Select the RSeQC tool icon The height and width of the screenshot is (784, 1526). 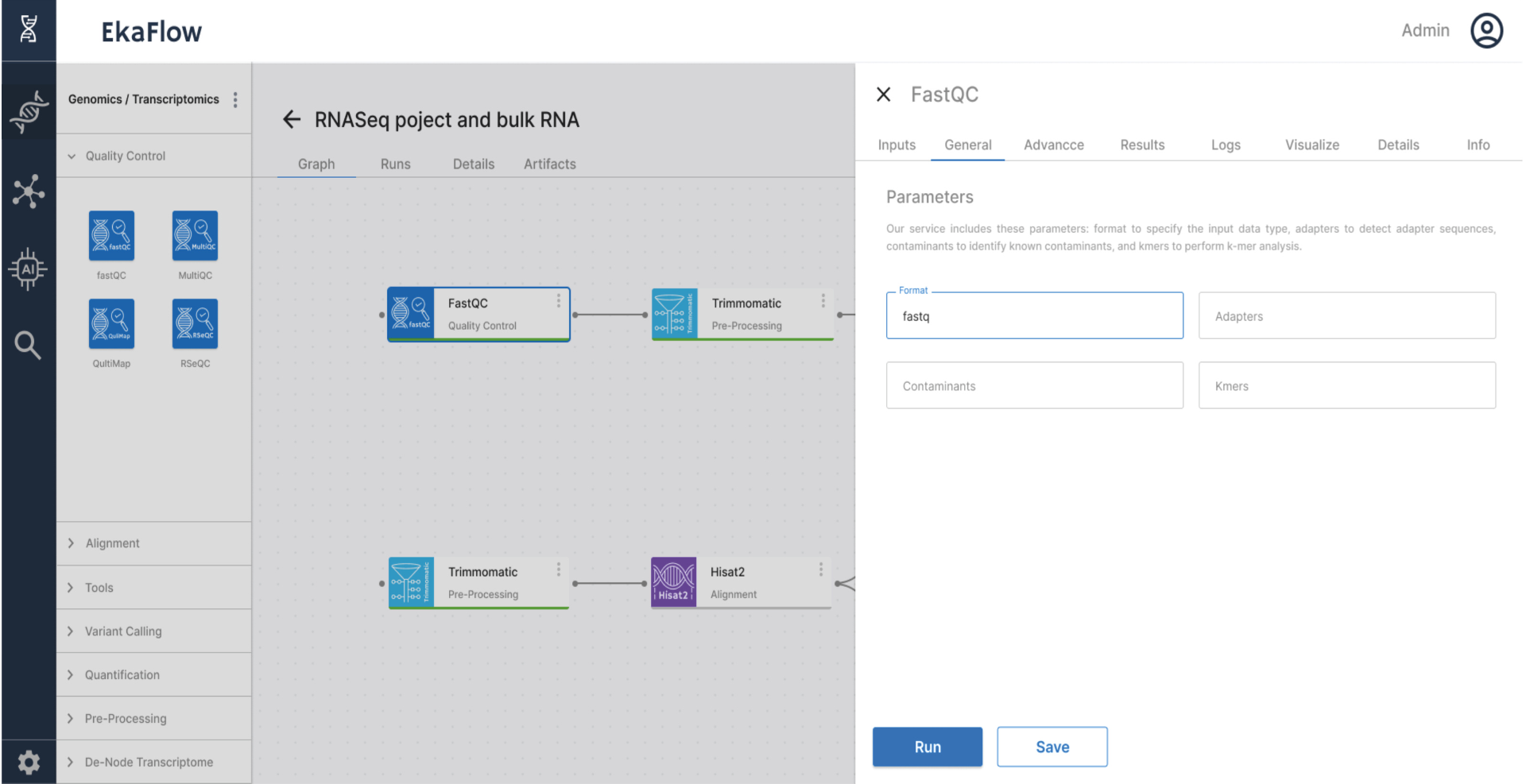click(195, 324)
